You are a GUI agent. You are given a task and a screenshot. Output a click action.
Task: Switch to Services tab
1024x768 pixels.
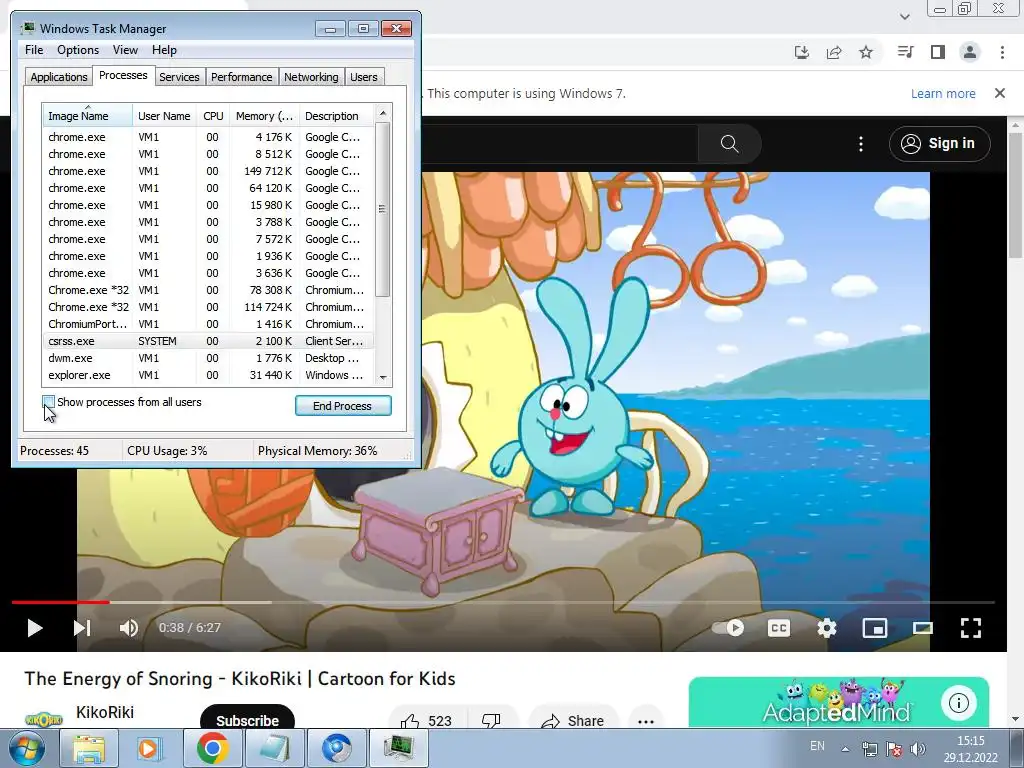click(x=179, y=77)
